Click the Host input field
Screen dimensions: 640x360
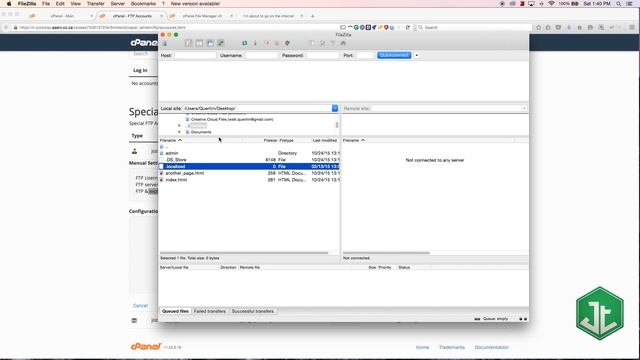(x=195, y=55)
